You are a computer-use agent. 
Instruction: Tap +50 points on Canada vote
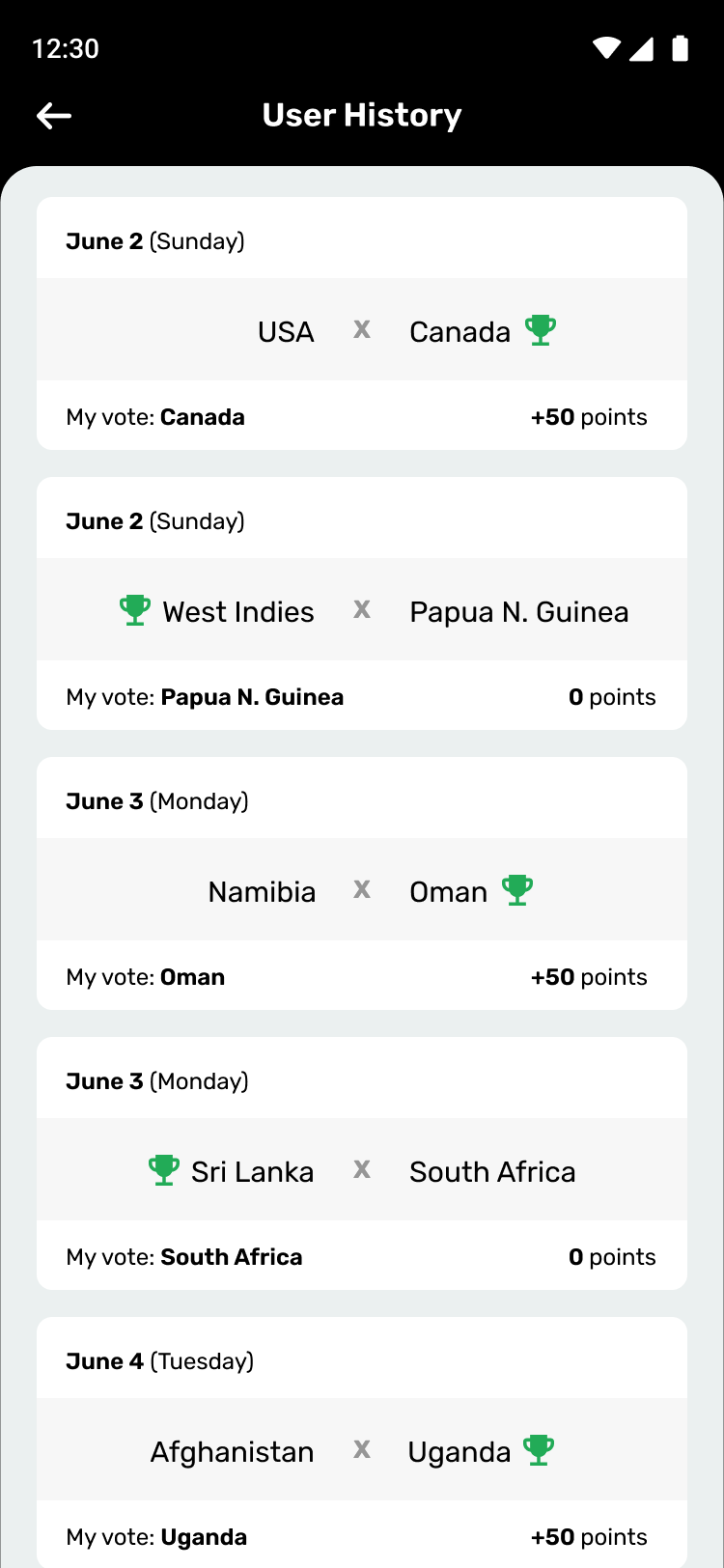(589, 417)
